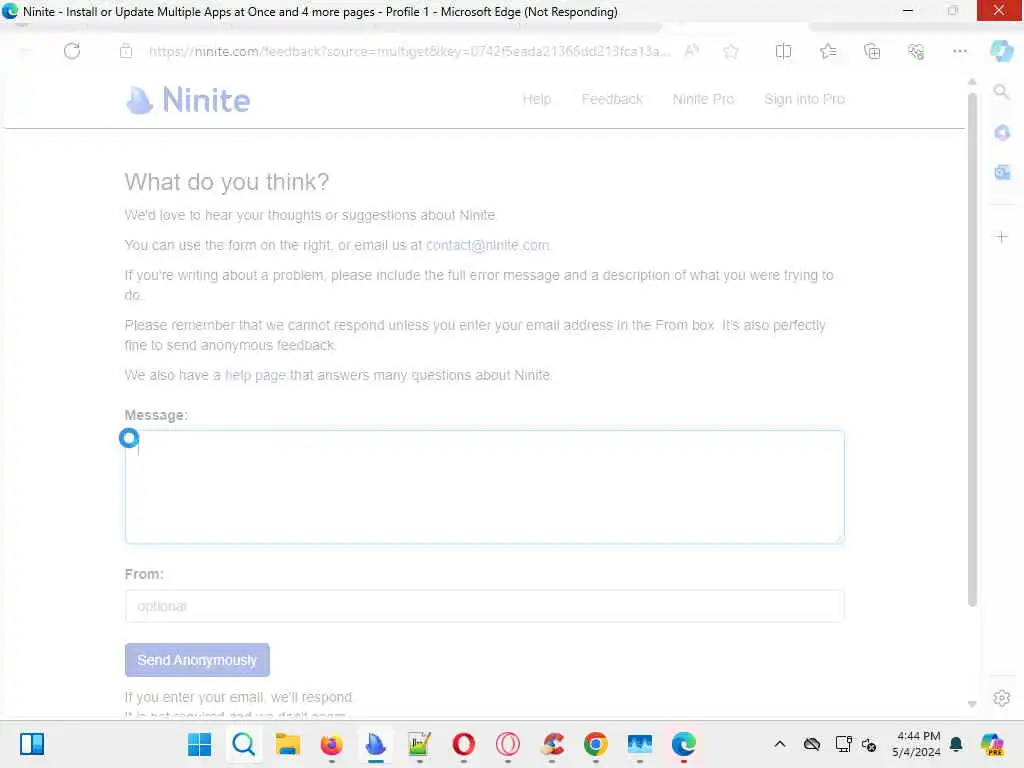
Task: Open Browser essentials heart icon
Action: [916, 51]
